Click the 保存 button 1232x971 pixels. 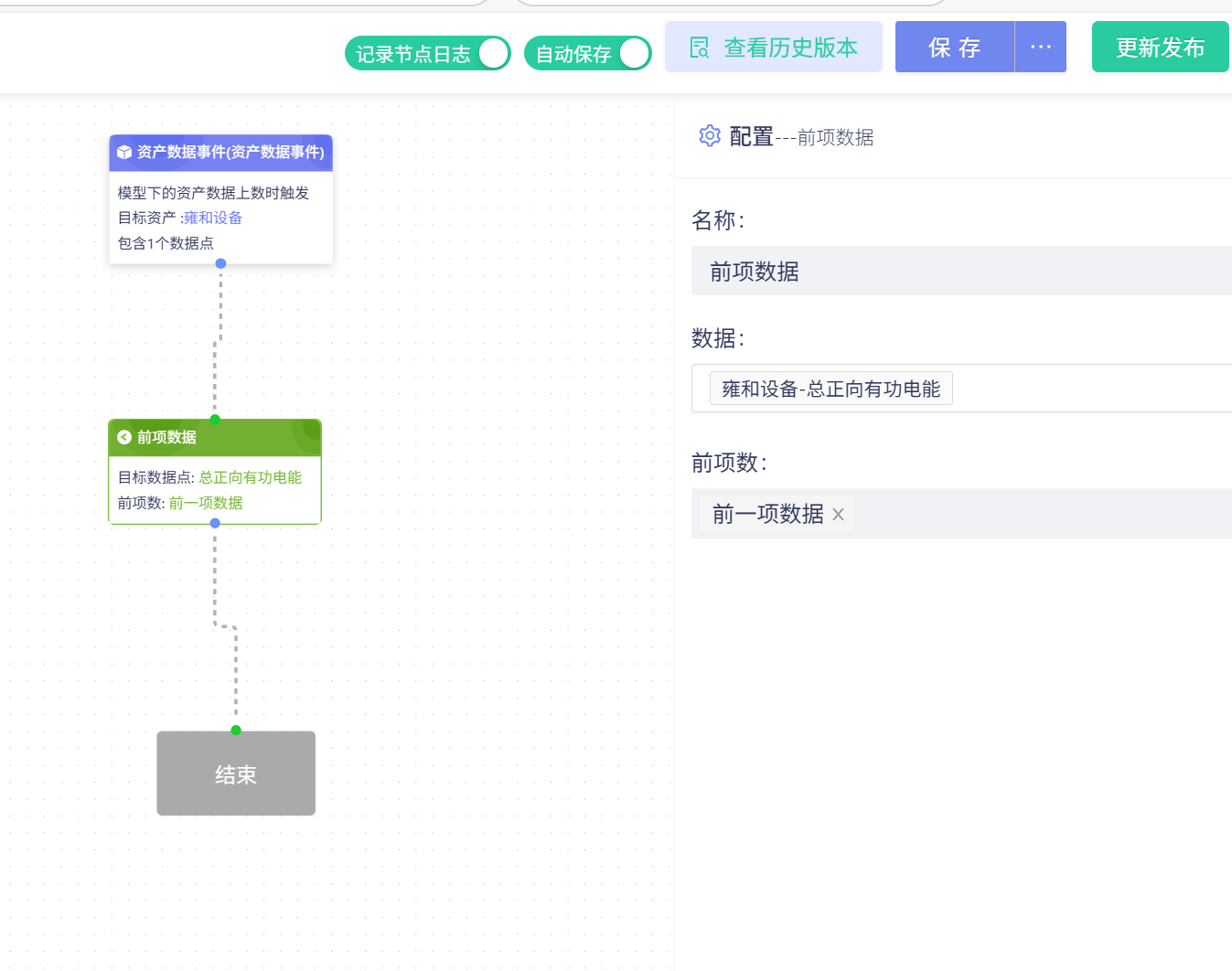(x=955, y=47)
